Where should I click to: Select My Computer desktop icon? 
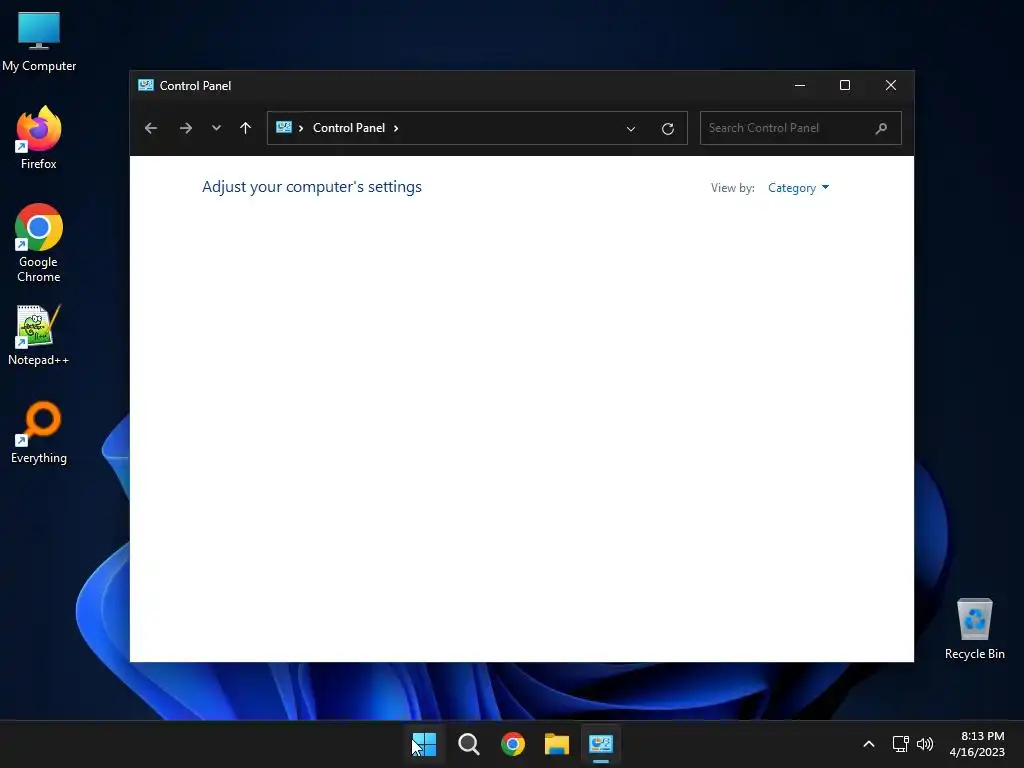point(39,42)
